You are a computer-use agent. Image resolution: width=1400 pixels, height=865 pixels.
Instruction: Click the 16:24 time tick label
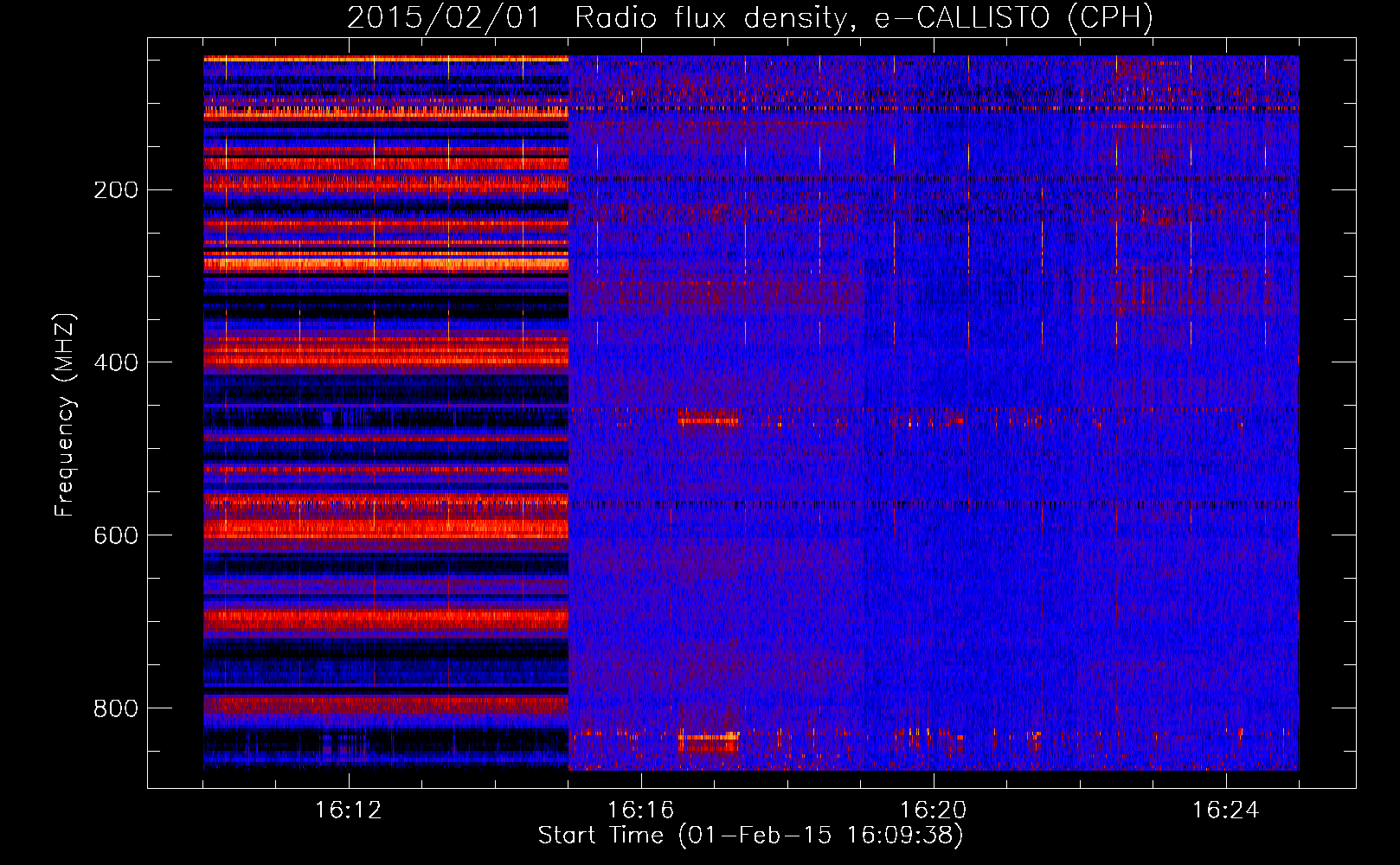pyautogui.click(x=1225, y=811)
